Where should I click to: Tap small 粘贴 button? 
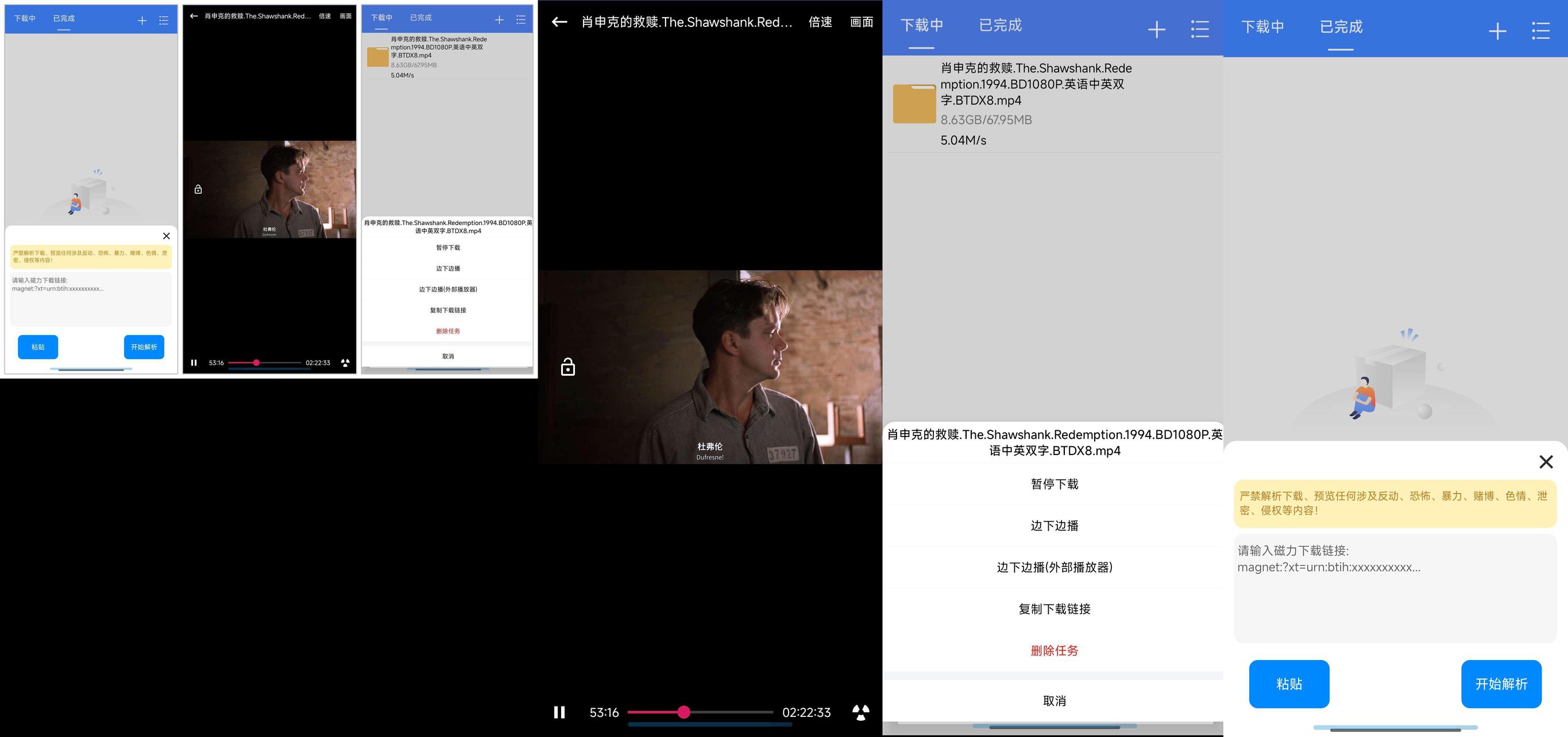[x=38, y=347]
